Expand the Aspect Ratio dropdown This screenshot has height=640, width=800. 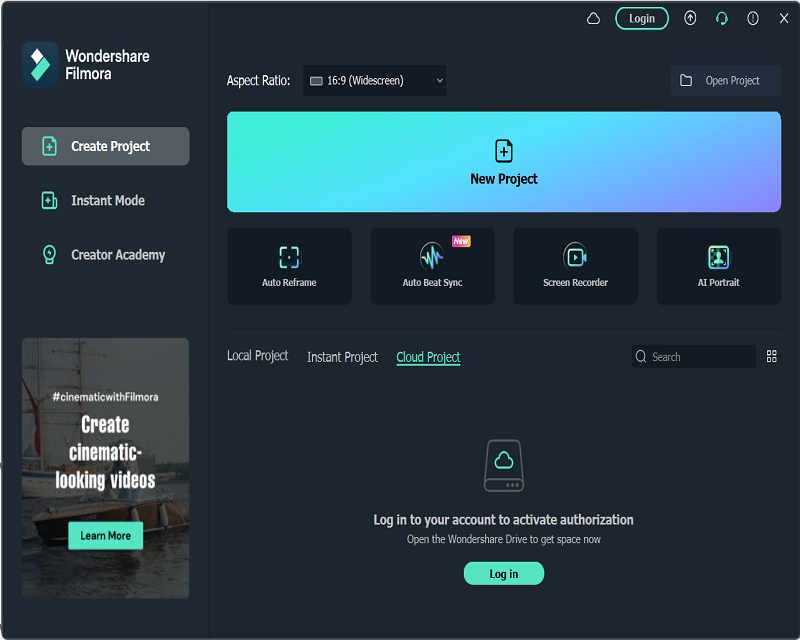point(374,81)
